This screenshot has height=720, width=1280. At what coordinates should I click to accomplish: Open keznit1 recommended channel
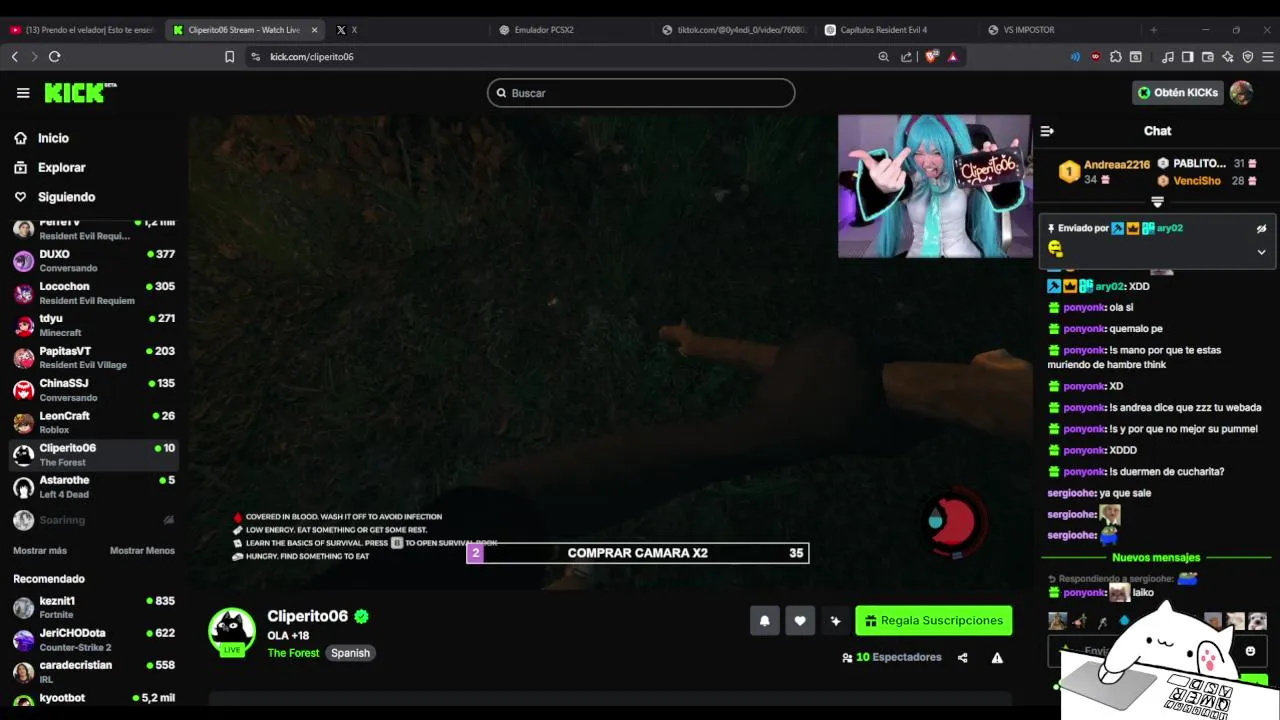pyautogui.click(x=93, y=607)
